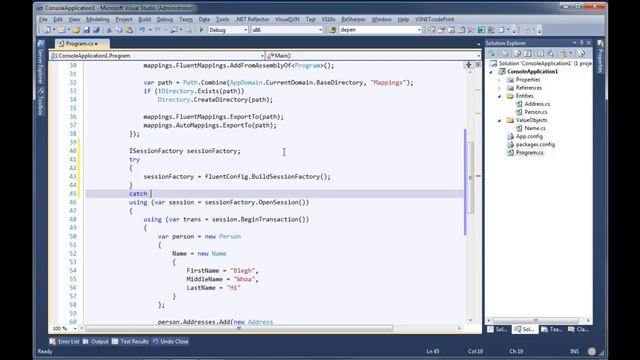Open the 100 % zoom dropdown

tap(64, 329)
